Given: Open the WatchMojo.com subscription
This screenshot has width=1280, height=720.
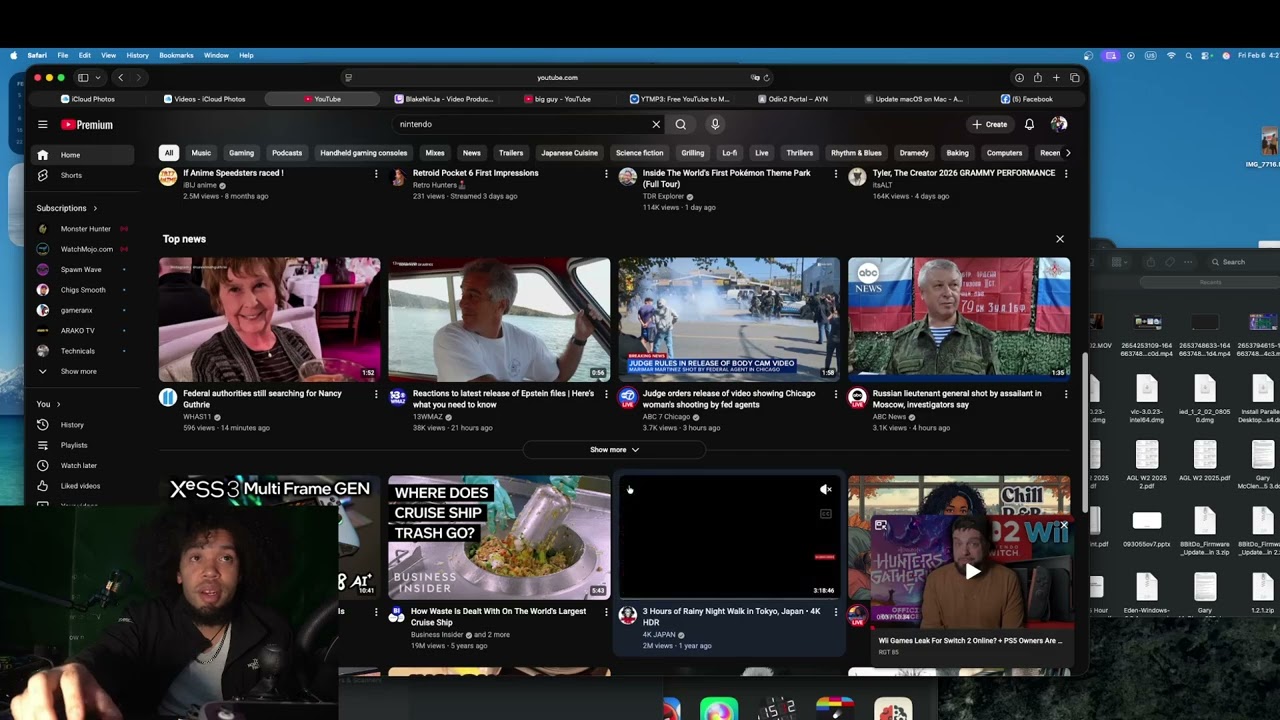Looking at the screenshot, I should (x=80, y=249).
